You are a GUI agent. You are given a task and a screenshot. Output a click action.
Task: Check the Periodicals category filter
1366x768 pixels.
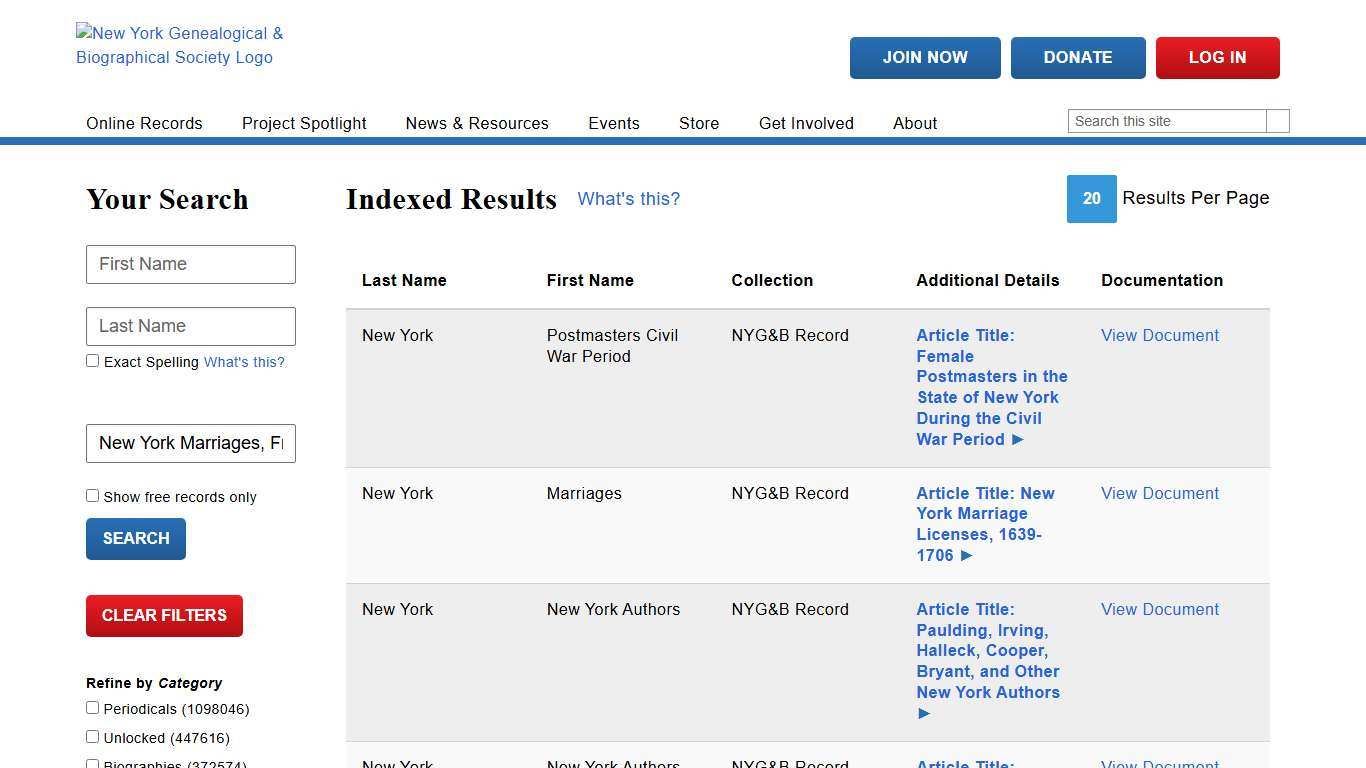pyautogui.click(x=92, y=707)
